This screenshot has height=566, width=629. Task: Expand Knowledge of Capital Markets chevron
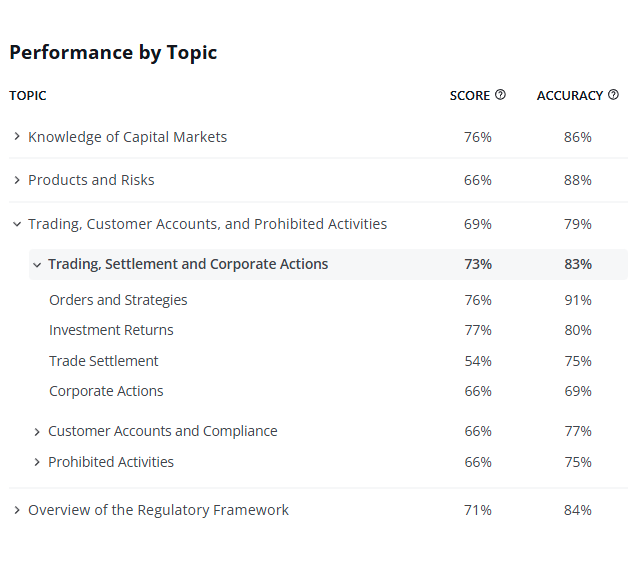(x=17, y=137)
